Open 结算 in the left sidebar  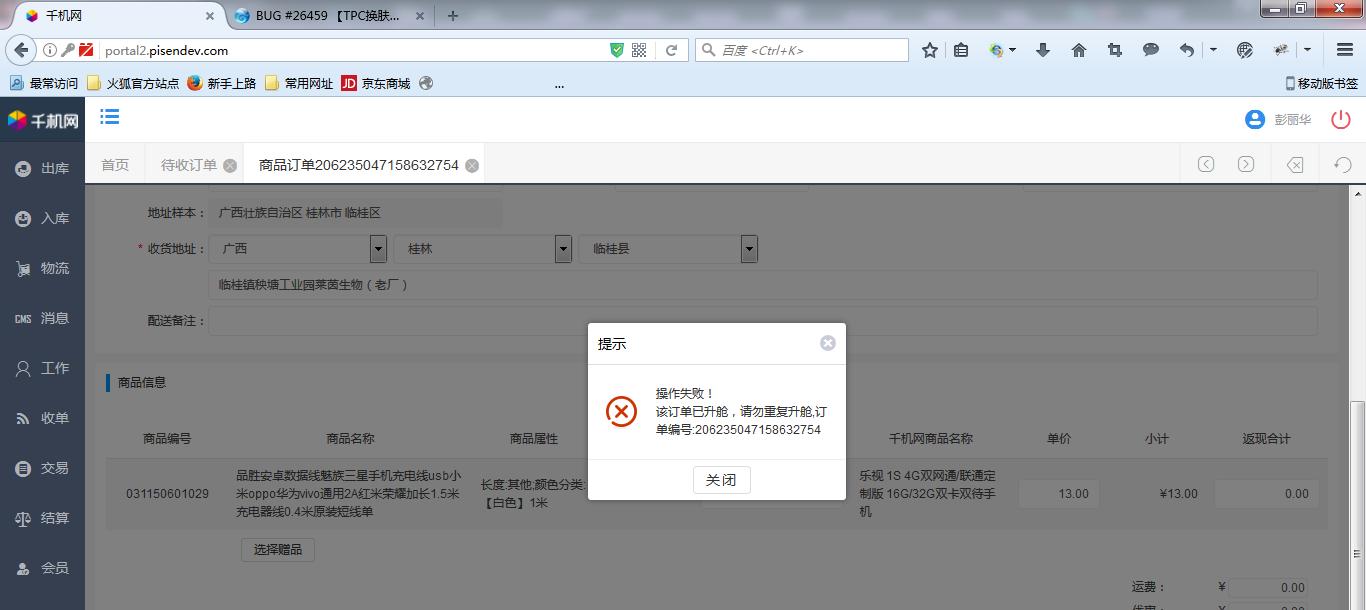pyautogui.click(x=43, y=519)
